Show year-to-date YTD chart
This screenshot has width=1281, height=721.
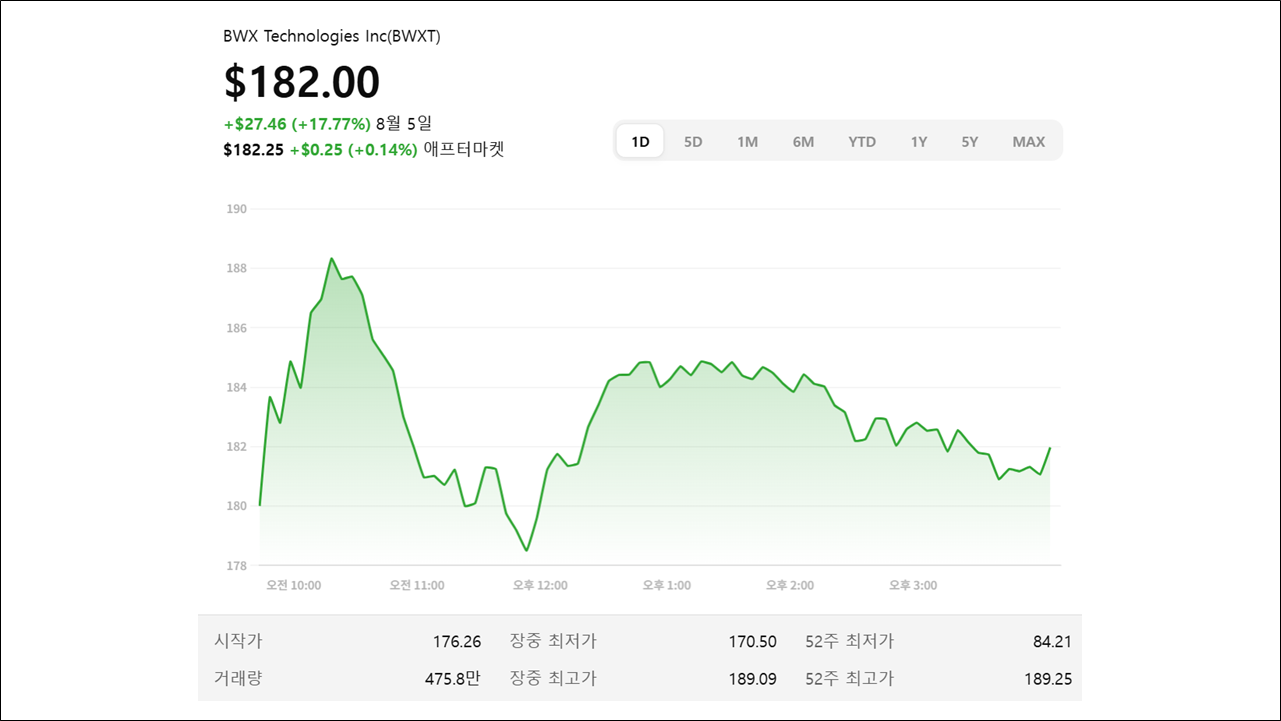coord(862,141)
